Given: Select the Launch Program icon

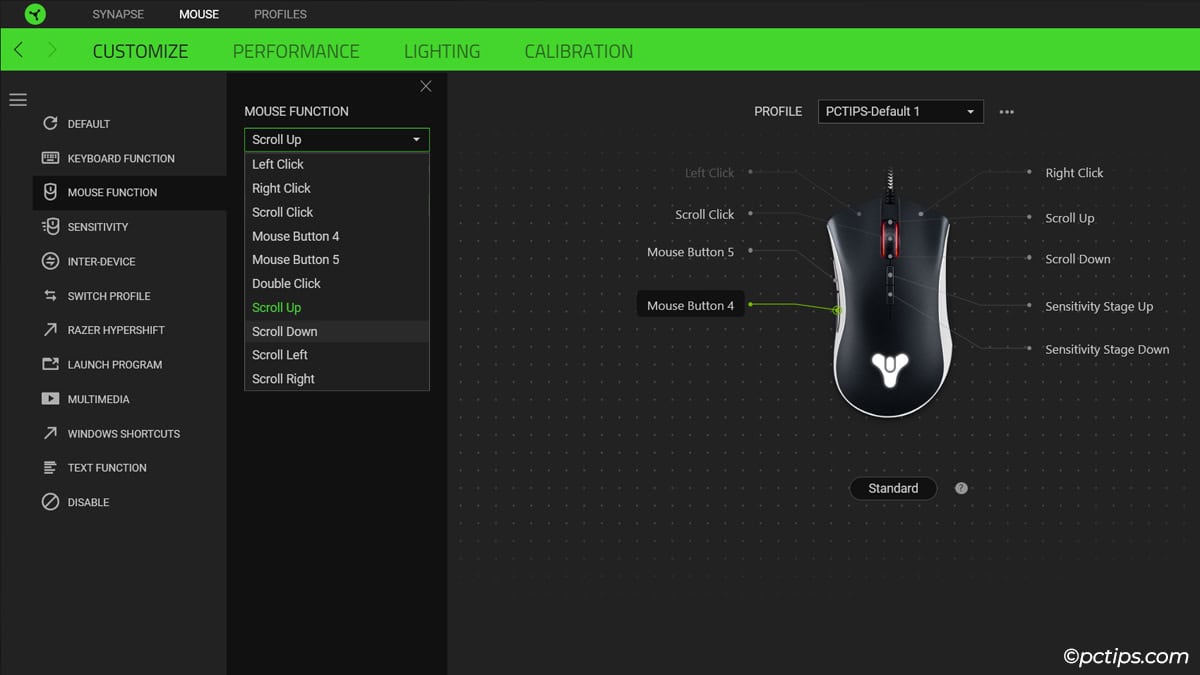Looking at the screenshot, I should [50, 365].
